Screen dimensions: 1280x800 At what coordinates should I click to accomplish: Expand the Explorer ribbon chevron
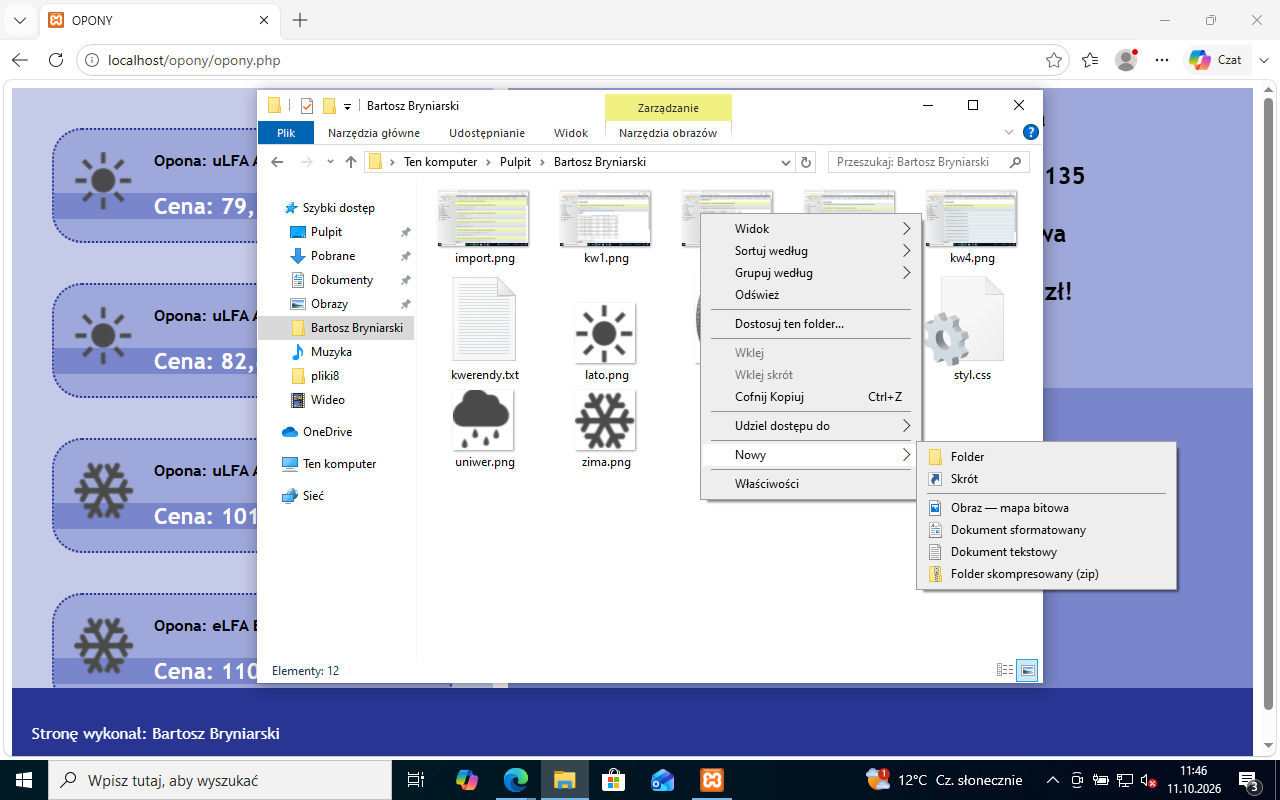tap(1008, 132)
